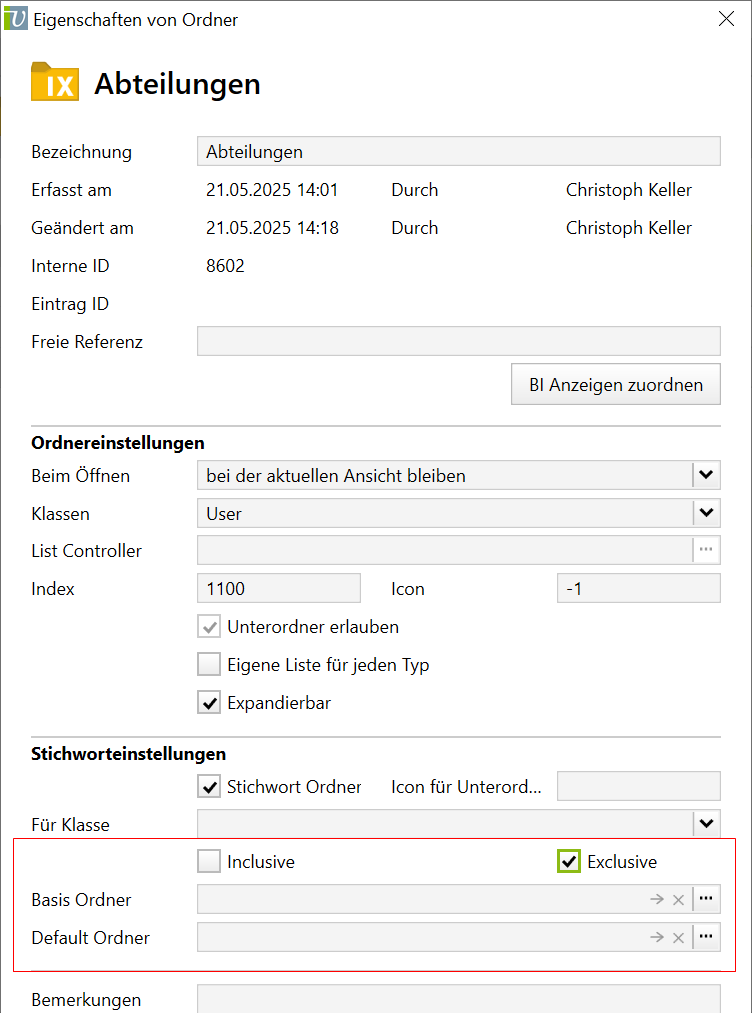Open the Klassen dropdown list
The image size is (752, 1013).
(x=706, y=513)
